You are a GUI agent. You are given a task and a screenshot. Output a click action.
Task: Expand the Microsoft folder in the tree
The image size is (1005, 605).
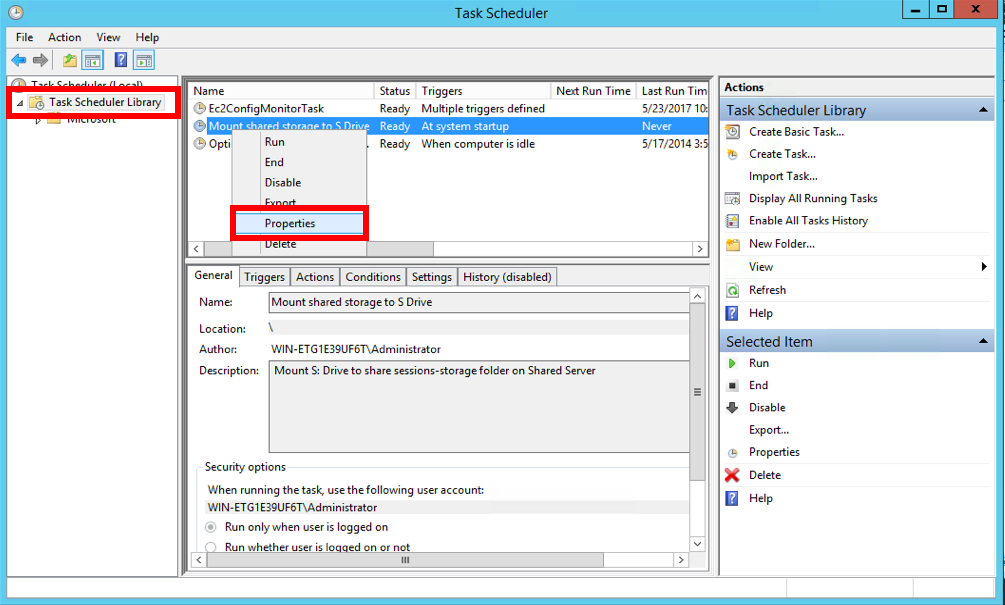click(38, 120)
